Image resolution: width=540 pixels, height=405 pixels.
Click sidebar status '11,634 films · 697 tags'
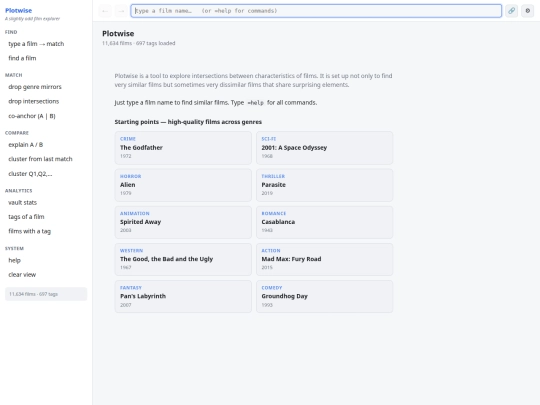(46, 294)
